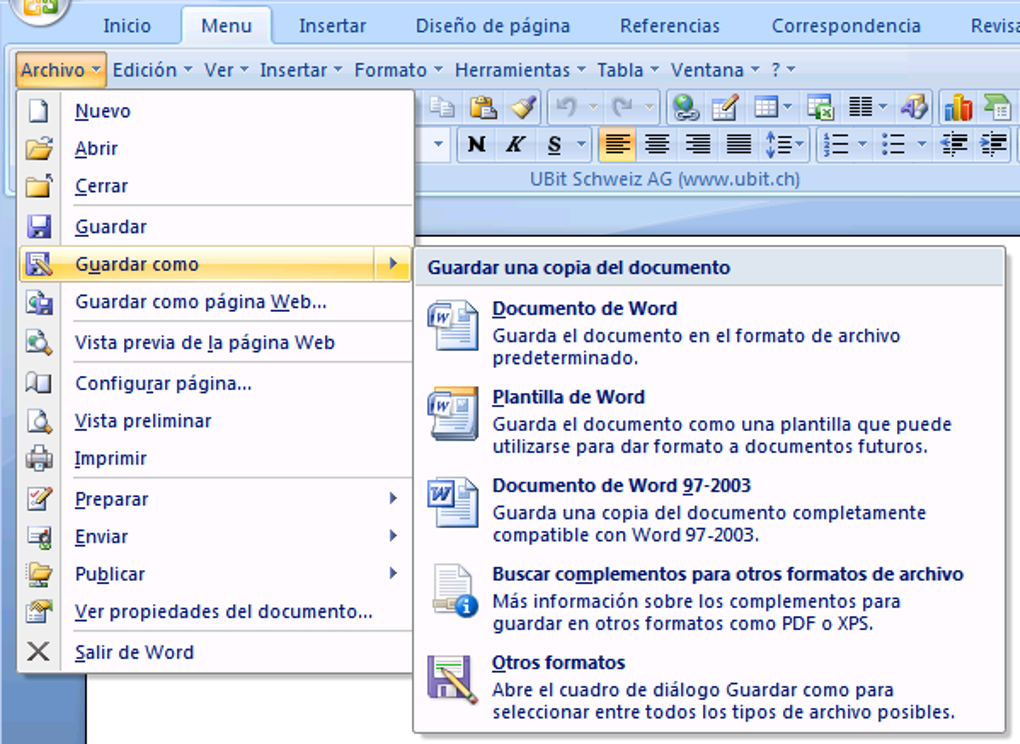Open the Ventana menu

[714, 70]
